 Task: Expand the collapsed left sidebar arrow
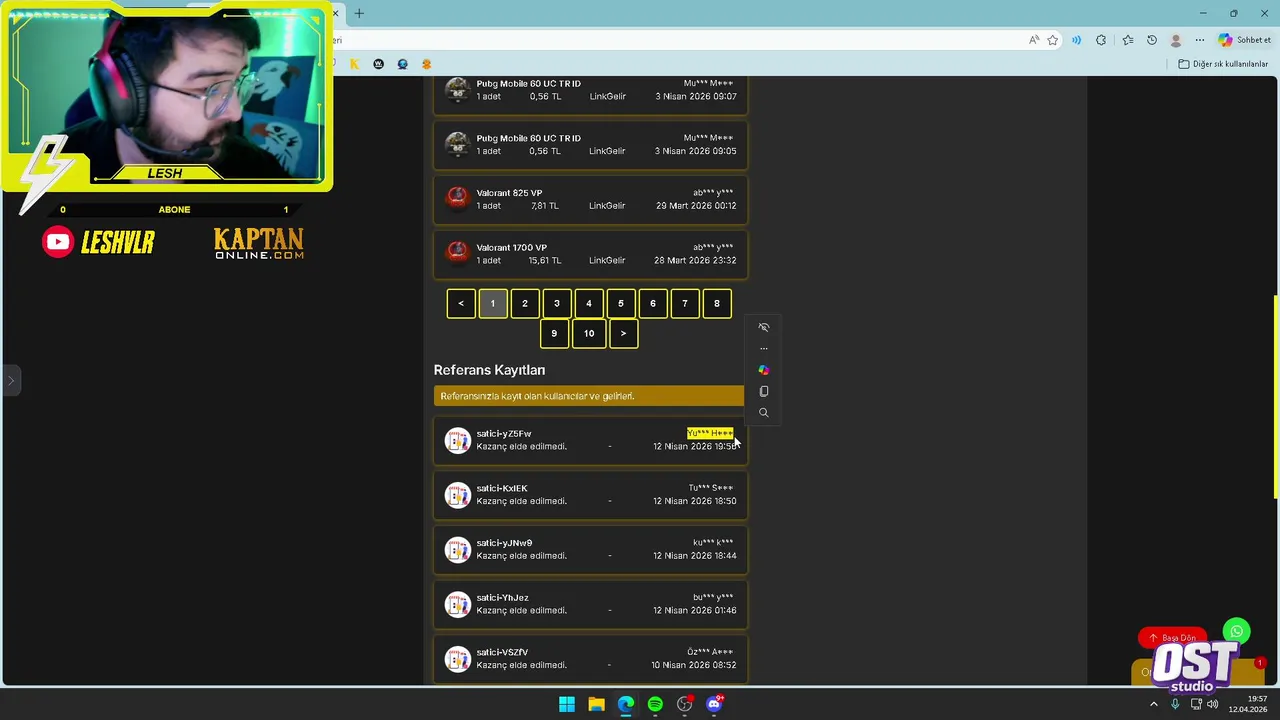tap(11, 381)
